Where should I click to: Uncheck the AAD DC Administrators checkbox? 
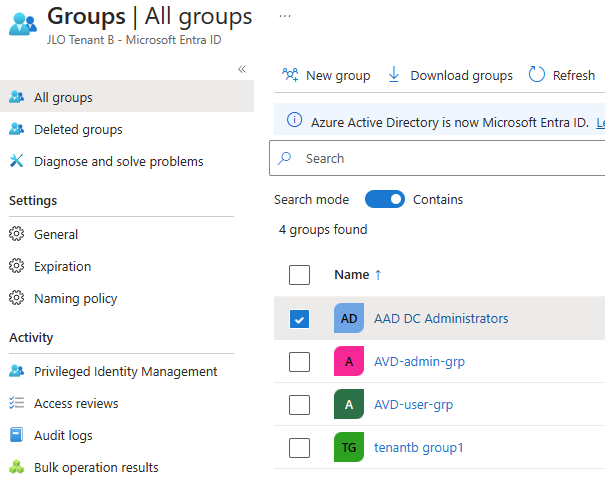pyautogui.click(x=299, y=319)
